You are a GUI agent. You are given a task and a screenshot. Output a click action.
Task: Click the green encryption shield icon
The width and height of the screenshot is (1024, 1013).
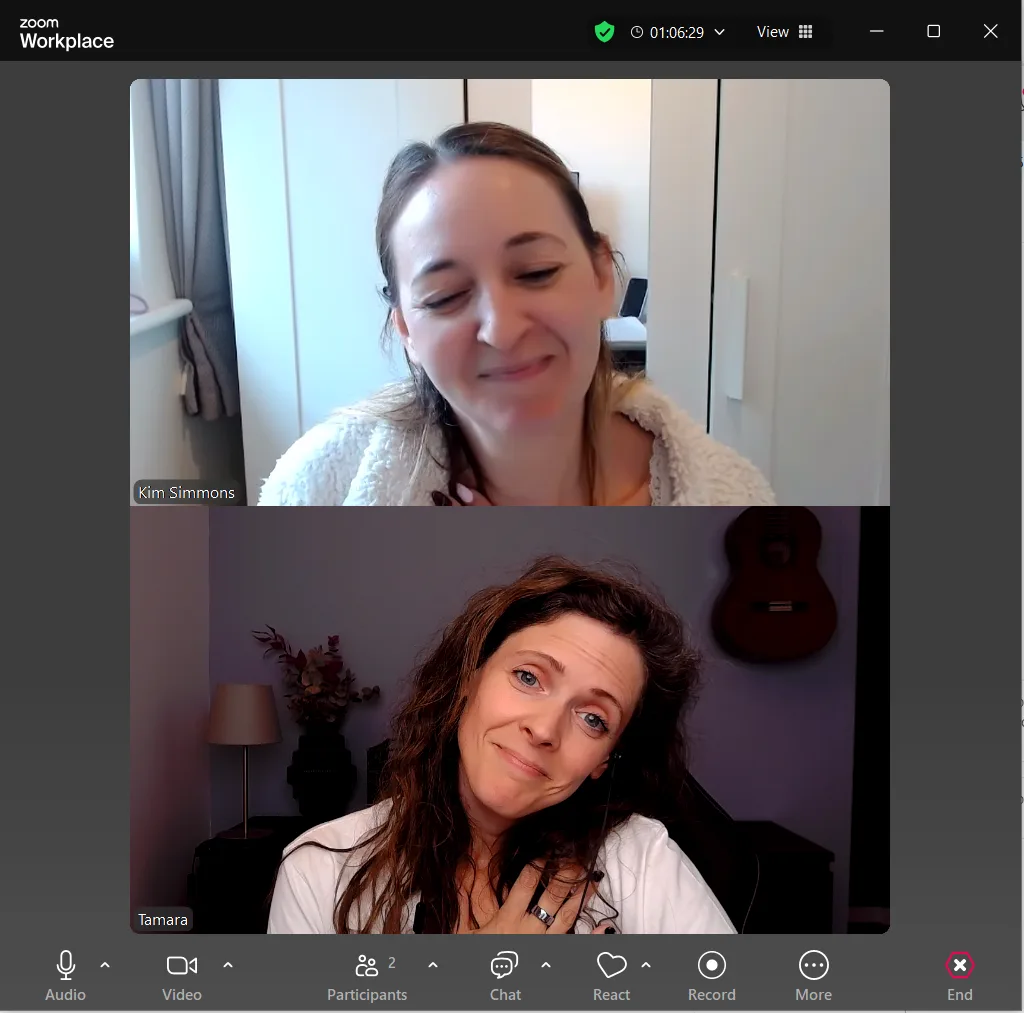coord(604,32)
